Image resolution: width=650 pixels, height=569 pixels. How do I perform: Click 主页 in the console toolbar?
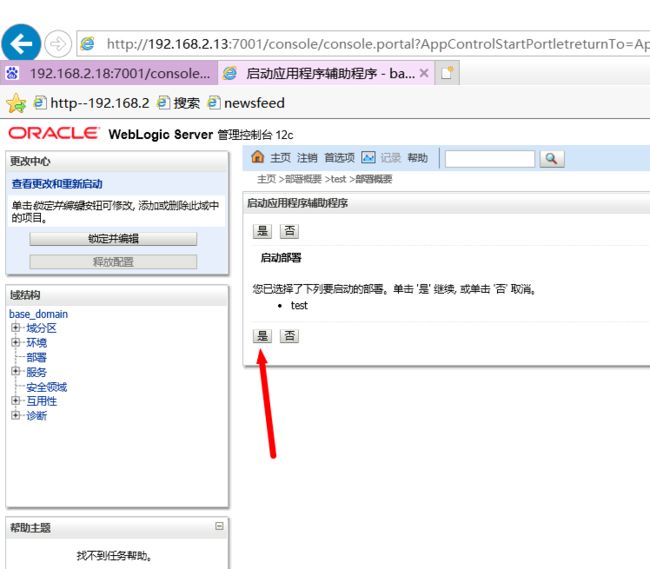pos(281,158)
